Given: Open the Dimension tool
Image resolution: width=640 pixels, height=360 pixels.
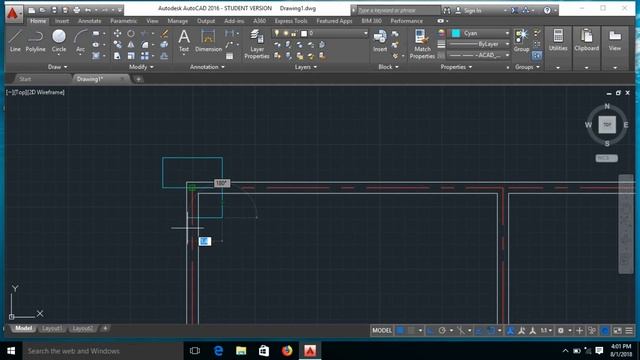Looking at the screenshot, I should coord(208,41).
